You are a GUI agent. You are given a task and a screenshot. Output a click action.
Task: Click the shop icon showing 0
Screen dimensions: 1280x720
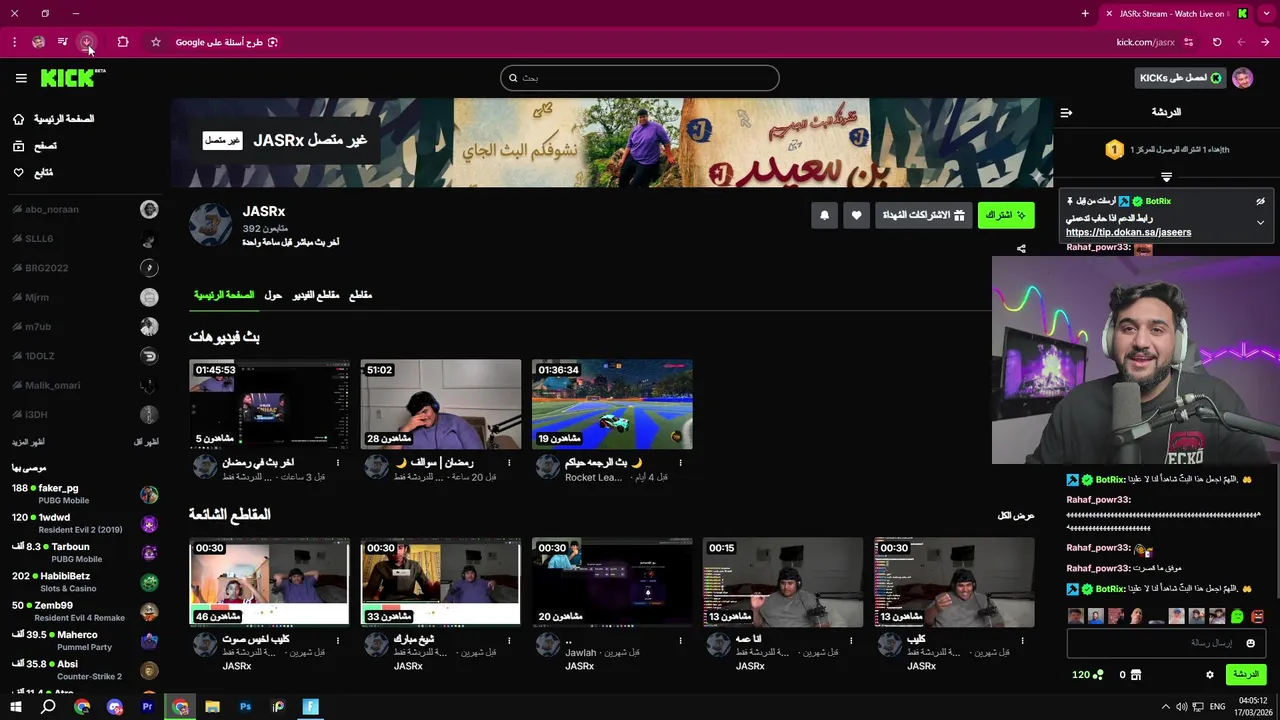click(1129, 675)
